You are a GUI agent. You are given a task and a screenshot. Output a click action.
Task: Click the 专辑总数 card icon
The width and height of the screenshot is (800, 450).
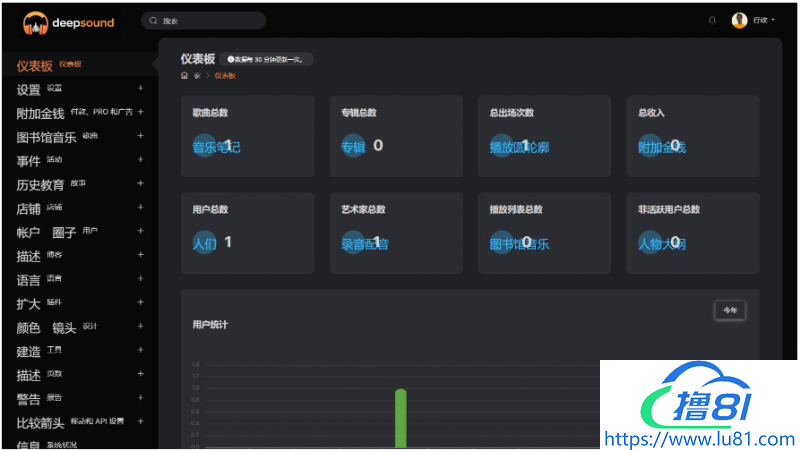pos(353,146)
